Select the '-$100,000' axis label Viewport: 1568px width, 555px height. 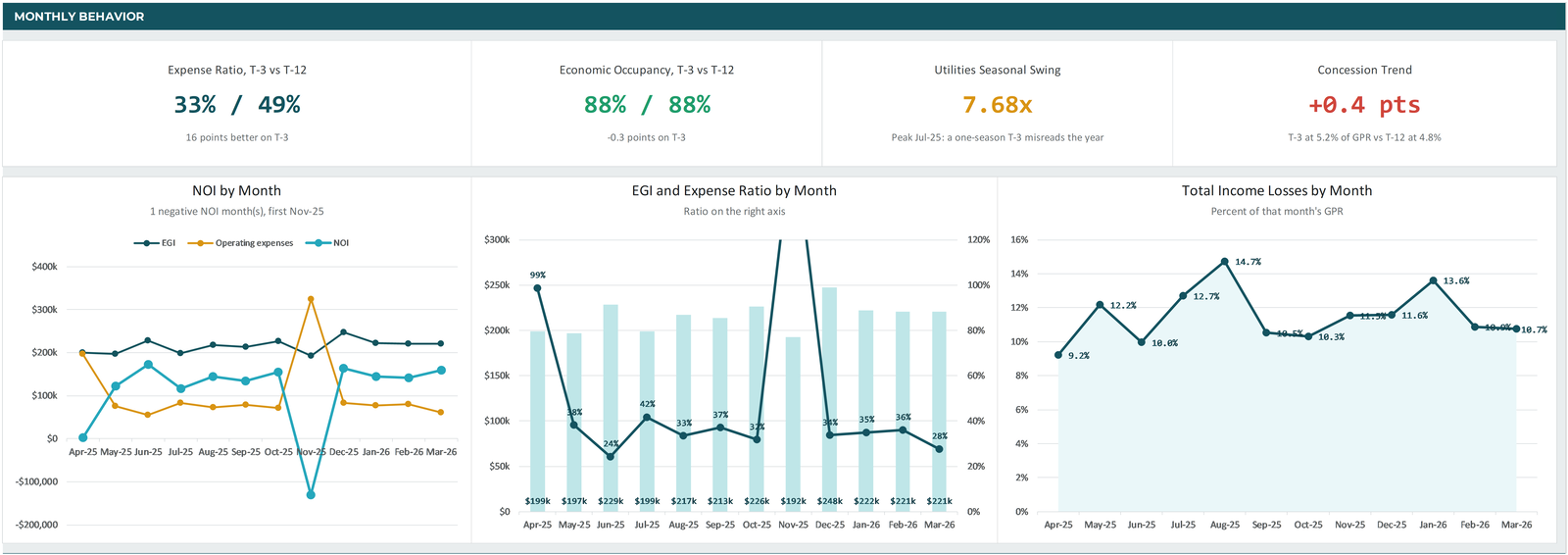(x=36, y=481)
